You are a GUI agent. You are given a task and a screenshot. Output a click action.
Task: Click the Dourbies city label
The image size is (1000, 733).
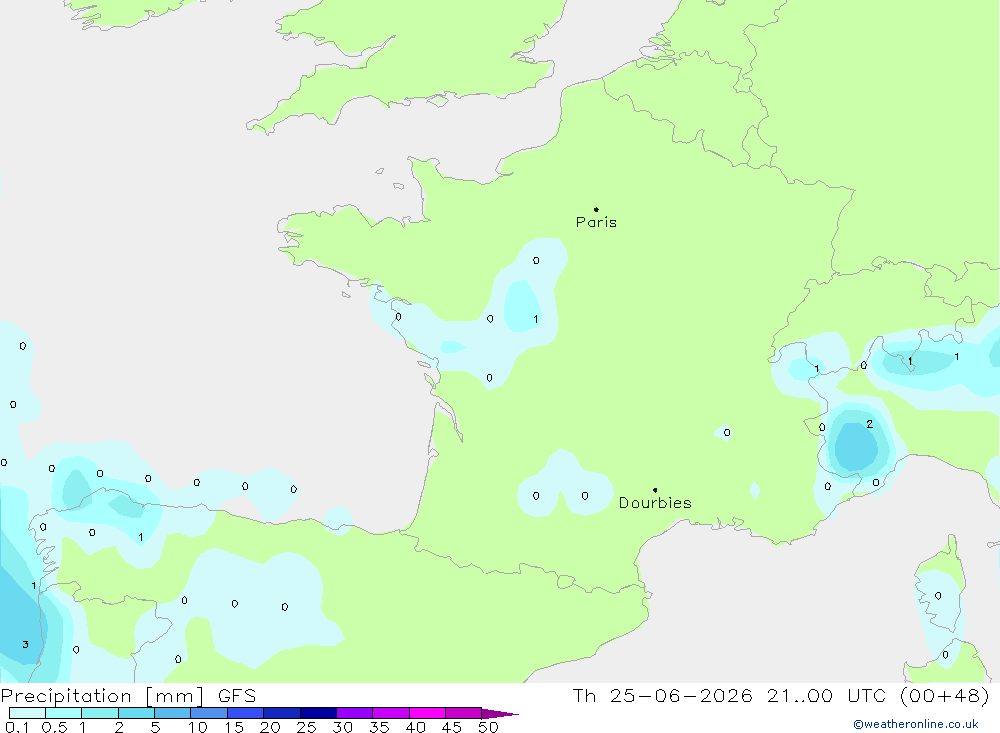[655, 503]
